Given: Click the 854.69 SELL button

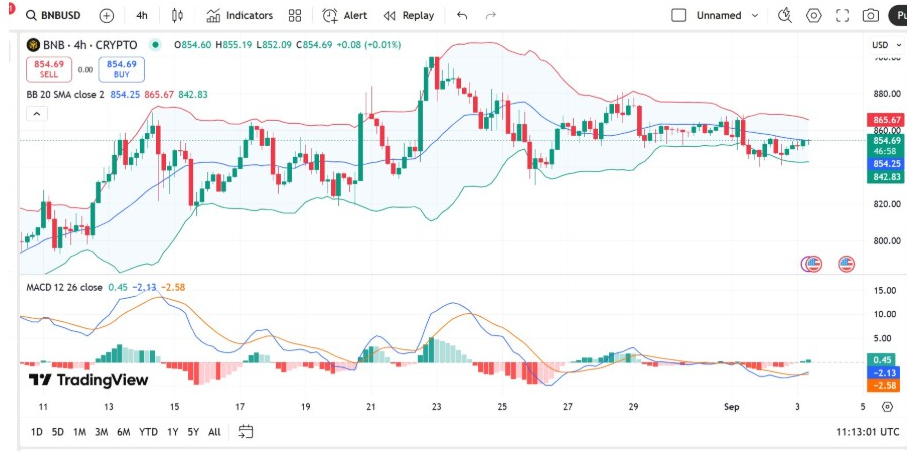Looking at the screenshot, I should pos(49,69).
